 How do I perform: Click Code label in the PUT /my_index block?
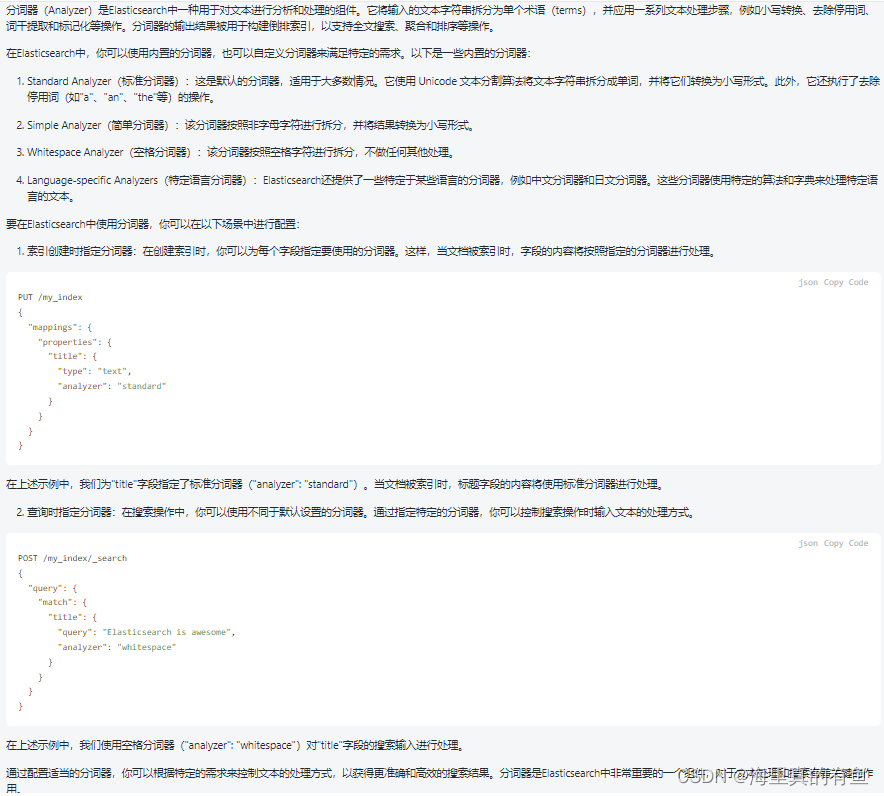(x=858, y=282)
